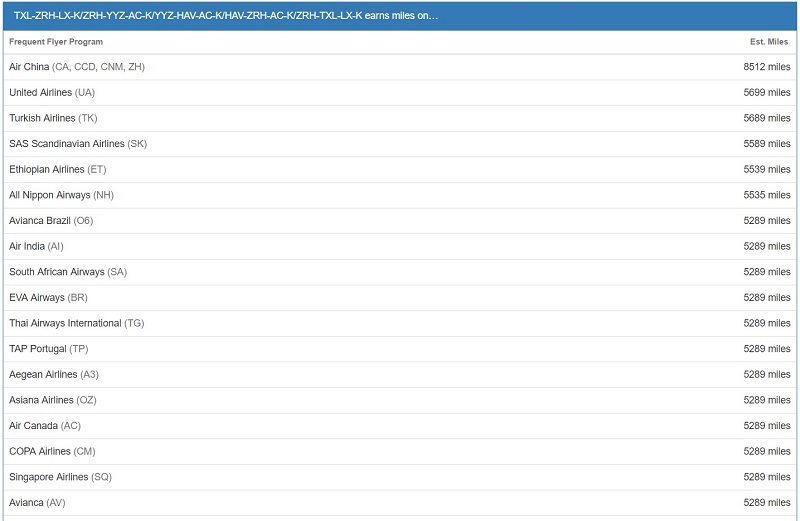Select the SAS Scandinavian Airlines (SK) name

(78, 144)
